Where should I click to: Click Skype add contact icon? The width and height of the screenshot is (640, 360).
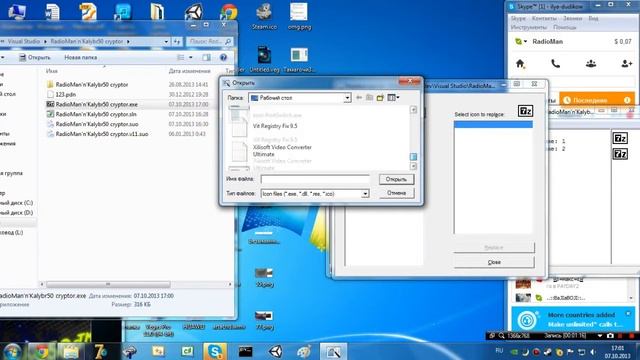click(x=627, y=64)
